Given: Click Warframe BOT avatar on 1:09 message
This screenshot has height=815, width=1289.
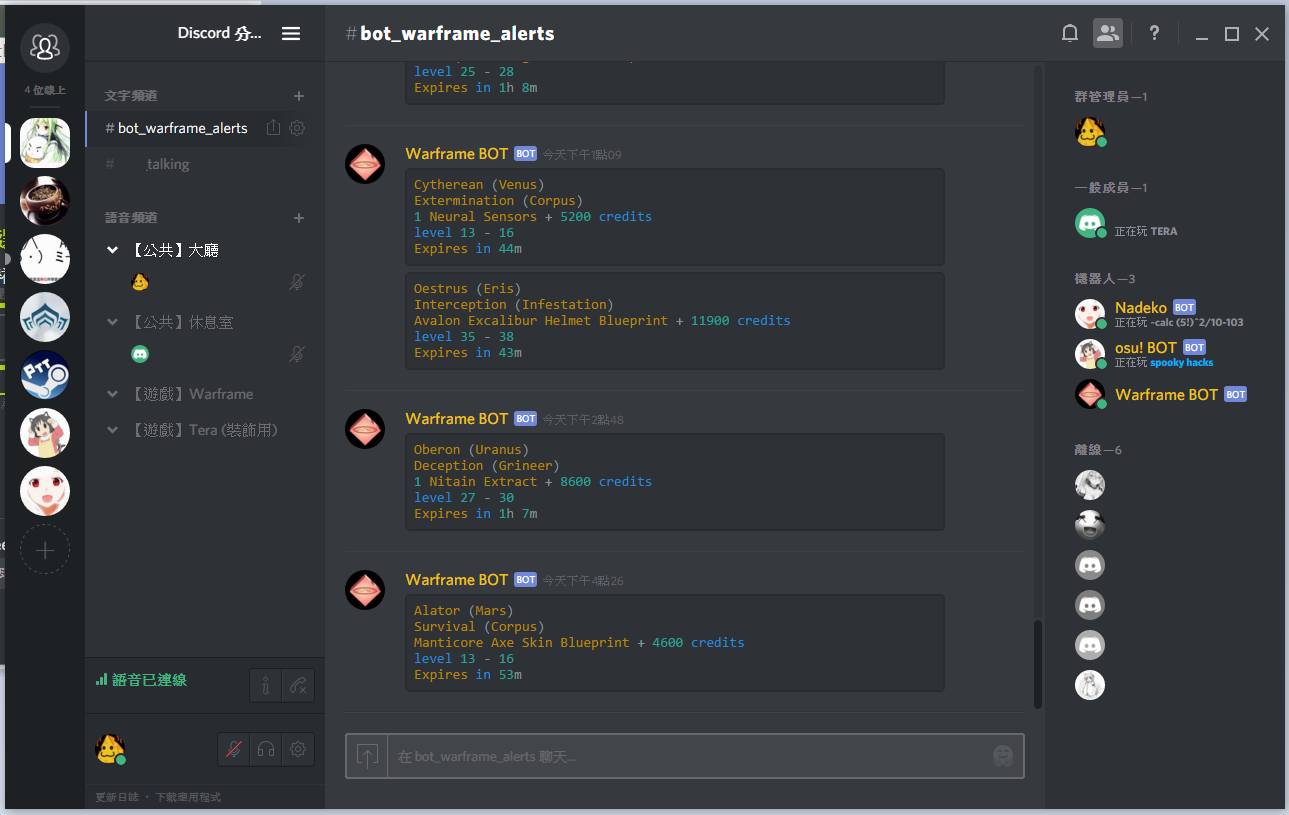Looking at the screenshot, I should (x=365, y=163).
